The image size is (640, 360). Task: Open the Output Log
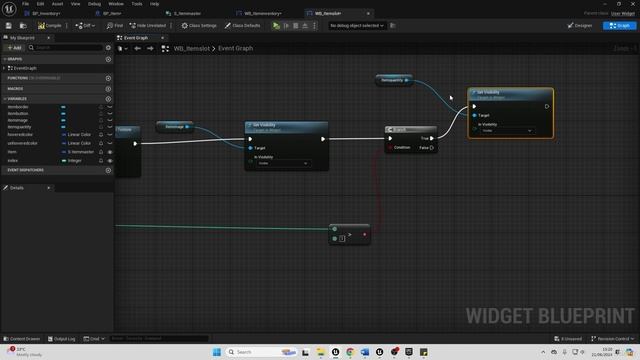click(x=61, y=339)
